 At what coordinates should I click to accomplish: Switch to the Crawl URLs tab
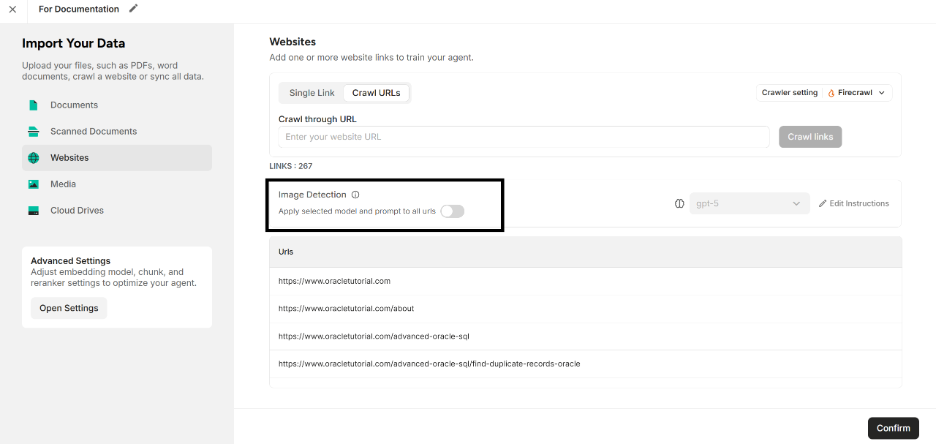tap(376, 93)
